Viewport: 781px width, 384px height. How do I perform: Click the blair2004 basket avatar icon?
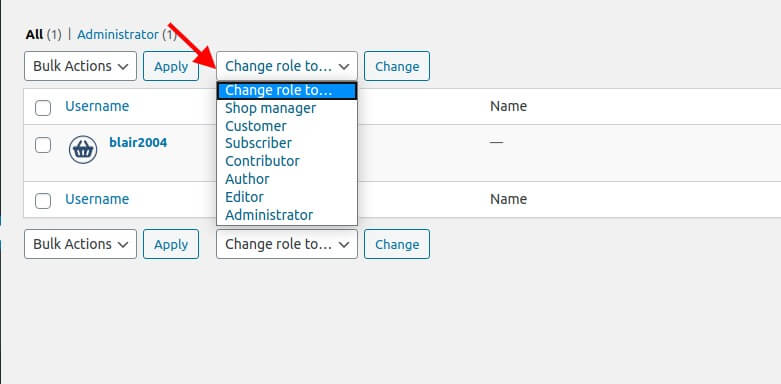(x=83, y=150)
